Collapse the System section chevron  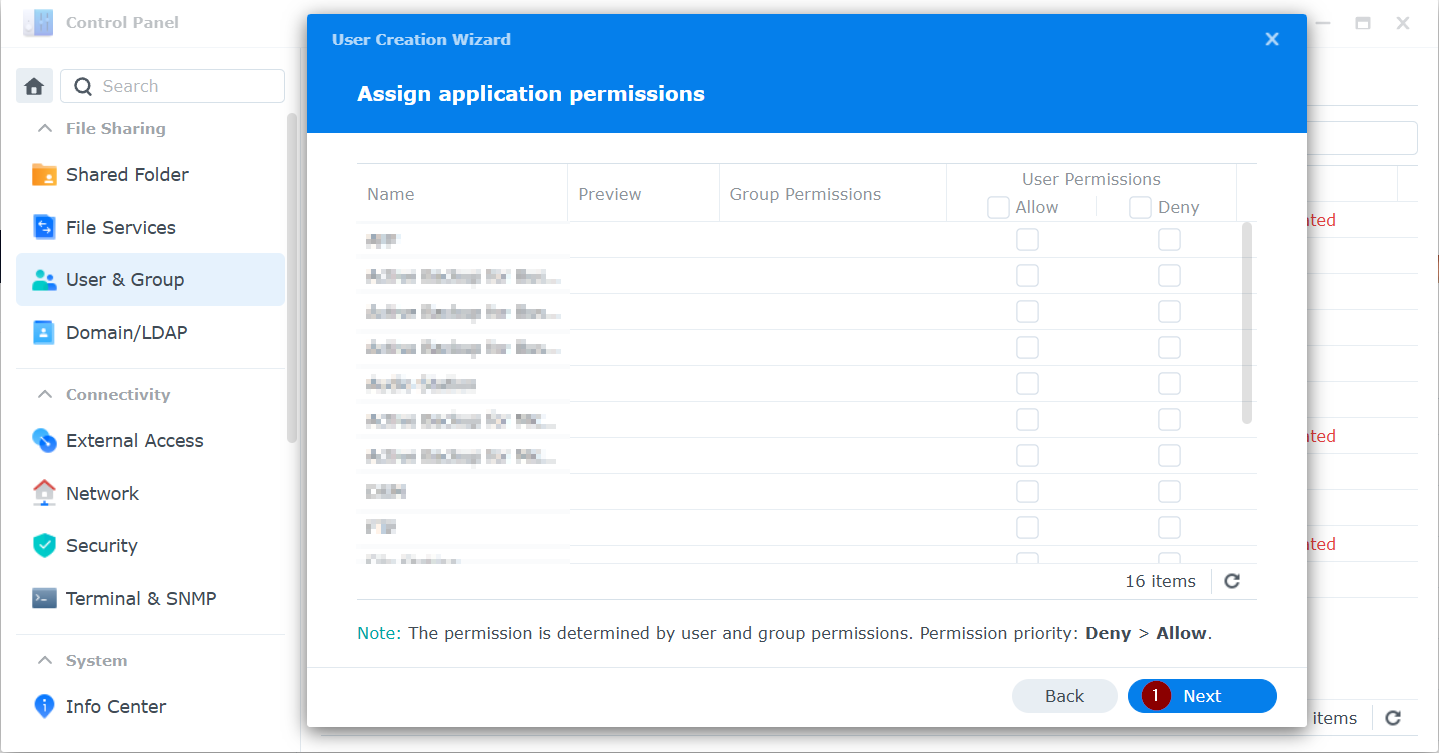point(45,660)
